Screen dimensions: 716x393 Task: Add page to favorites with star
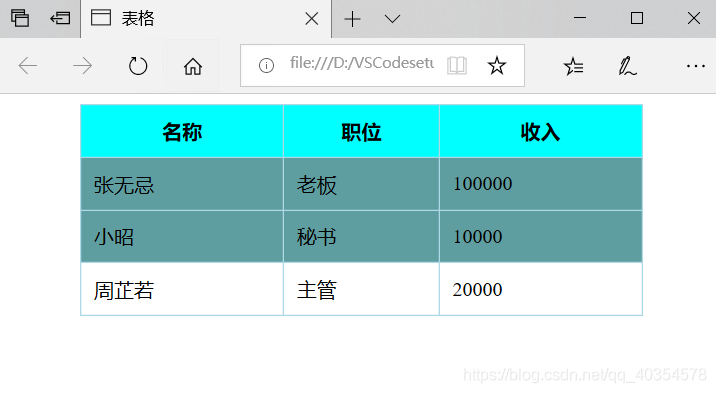click(496, 65)
